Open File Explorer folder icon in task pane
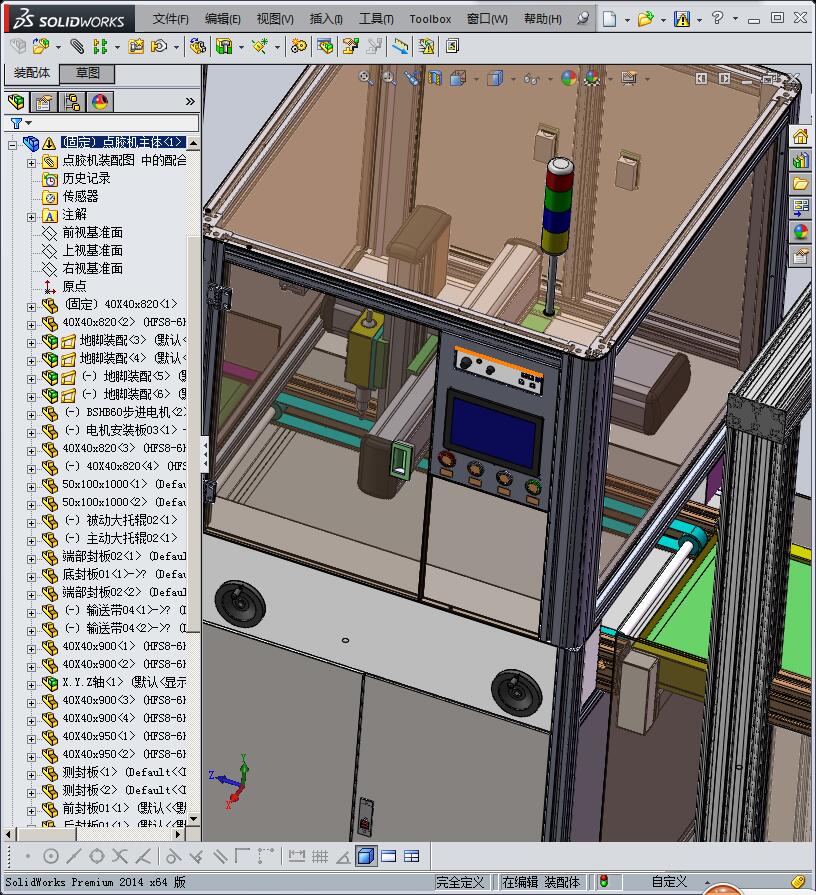Viewport: 816px width, 895px height. point(801,184)
